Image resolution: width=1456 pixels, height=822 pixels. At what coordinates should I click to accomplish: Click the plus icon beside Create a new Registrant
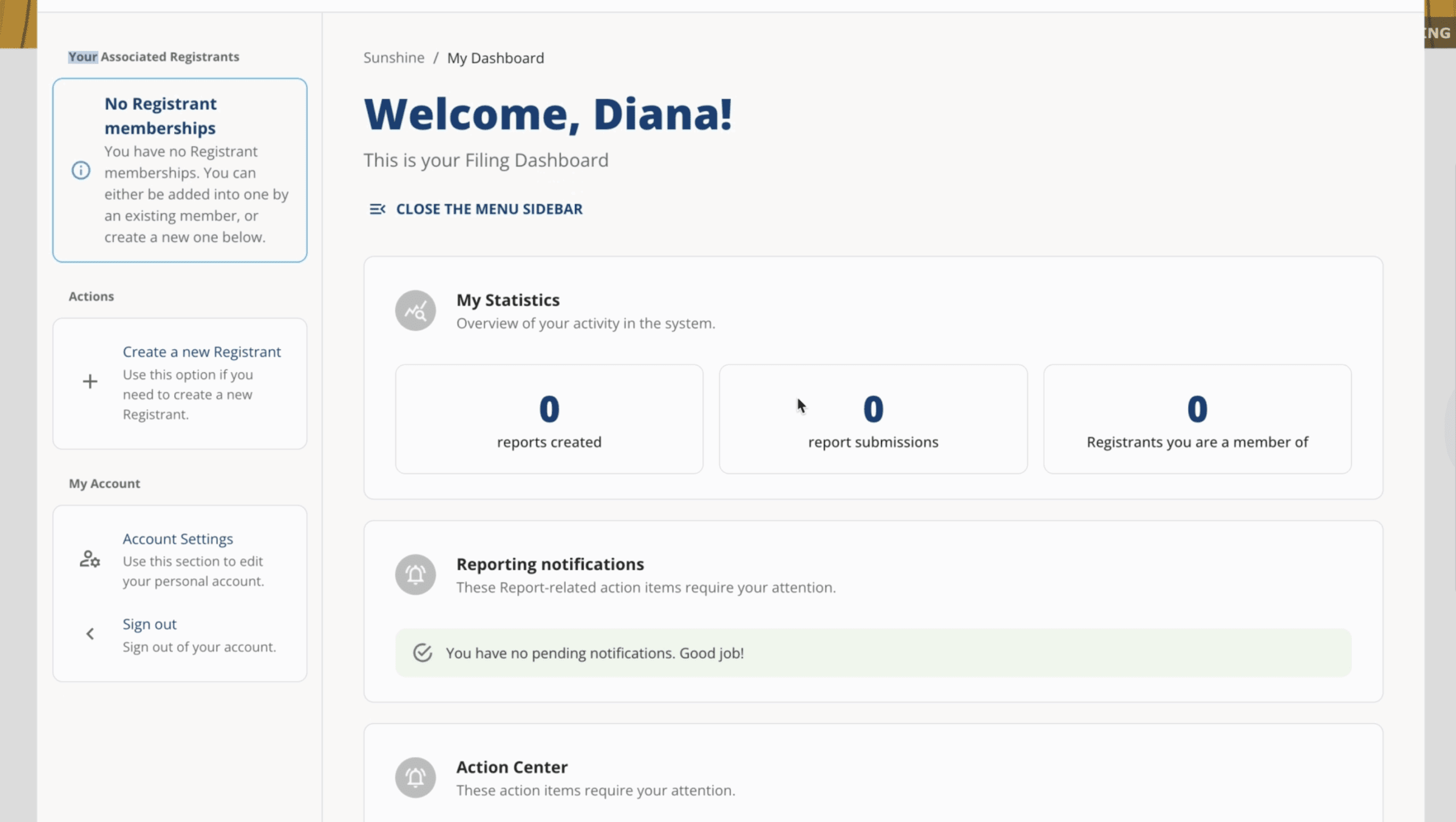pos(90,381)
